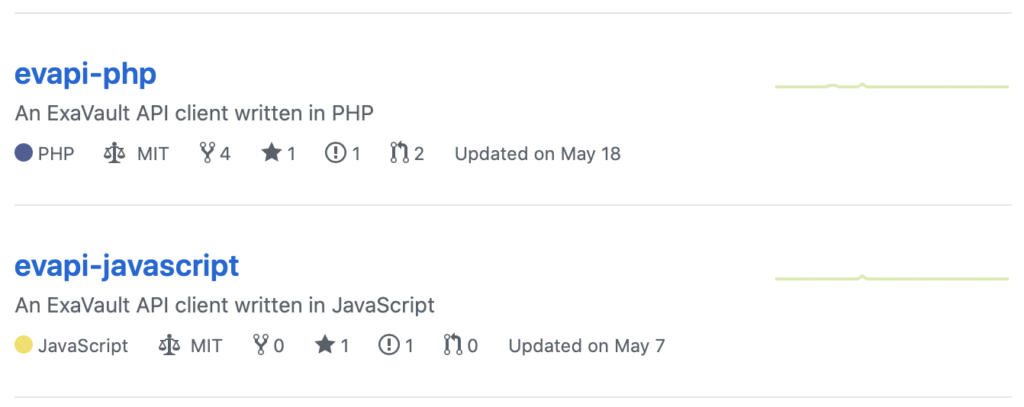
Task: Click the evapi-php activity sparkline graph
Action: 892,86
